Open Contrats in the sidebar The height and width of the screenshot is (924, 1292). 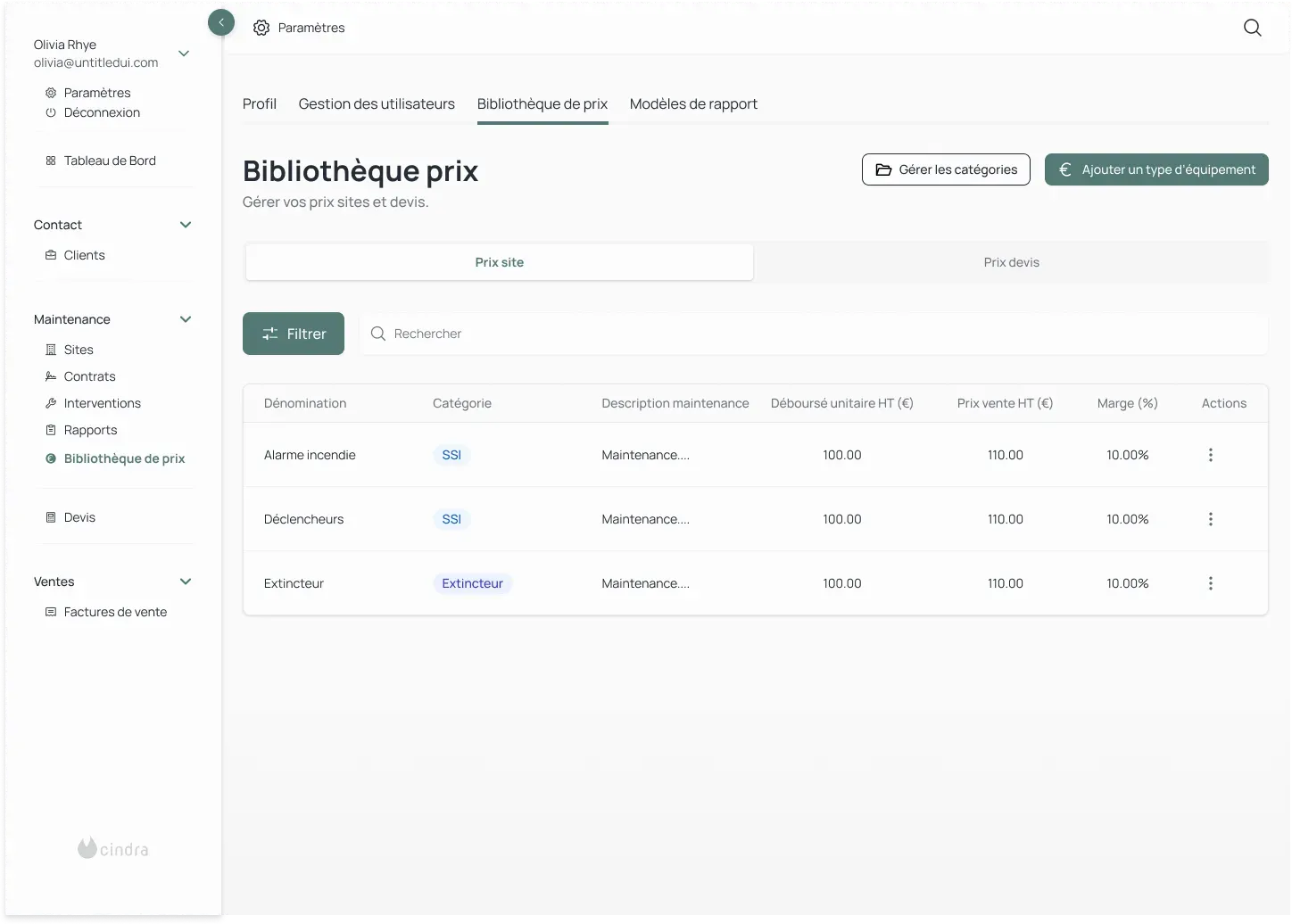coord(90,376)
